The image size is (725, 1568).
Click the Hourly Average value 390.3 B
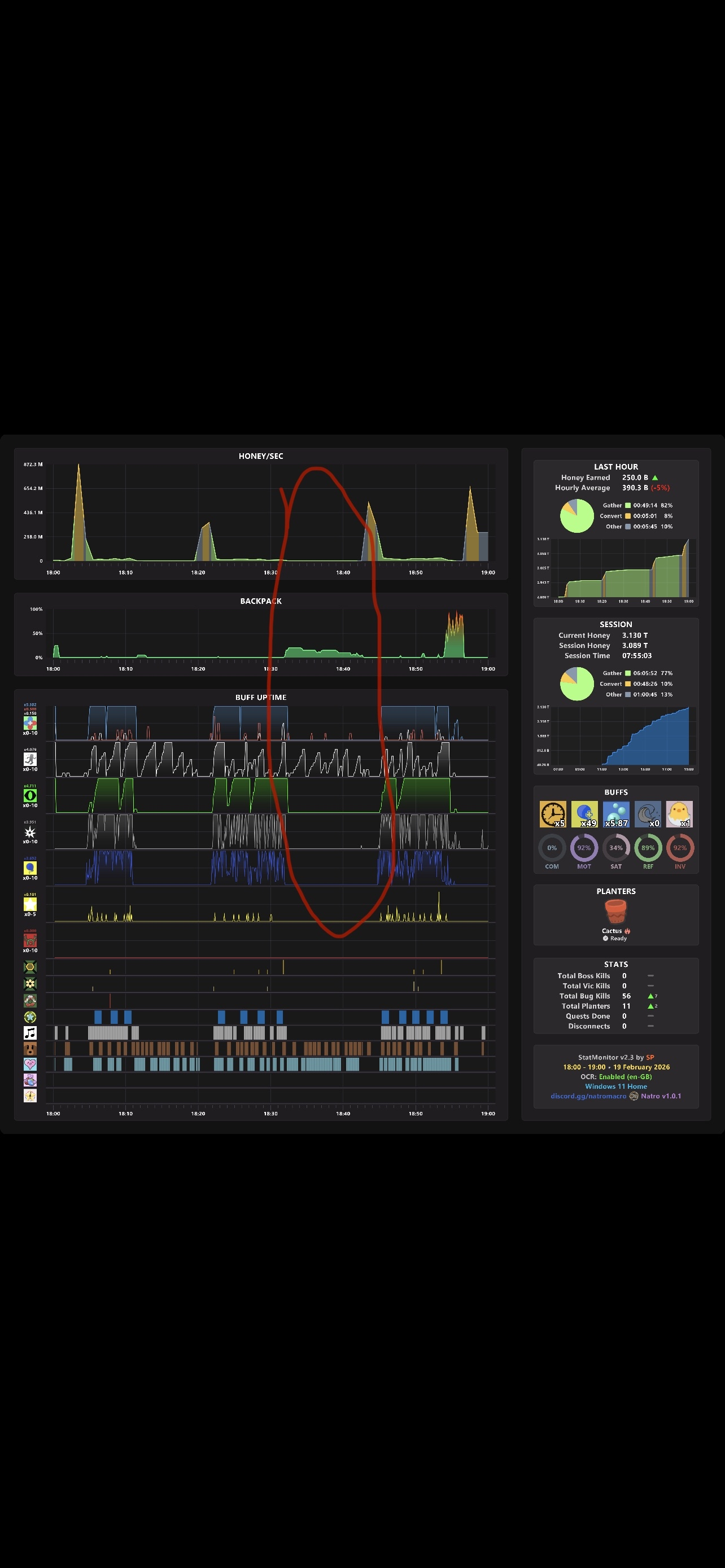point(635,488)
